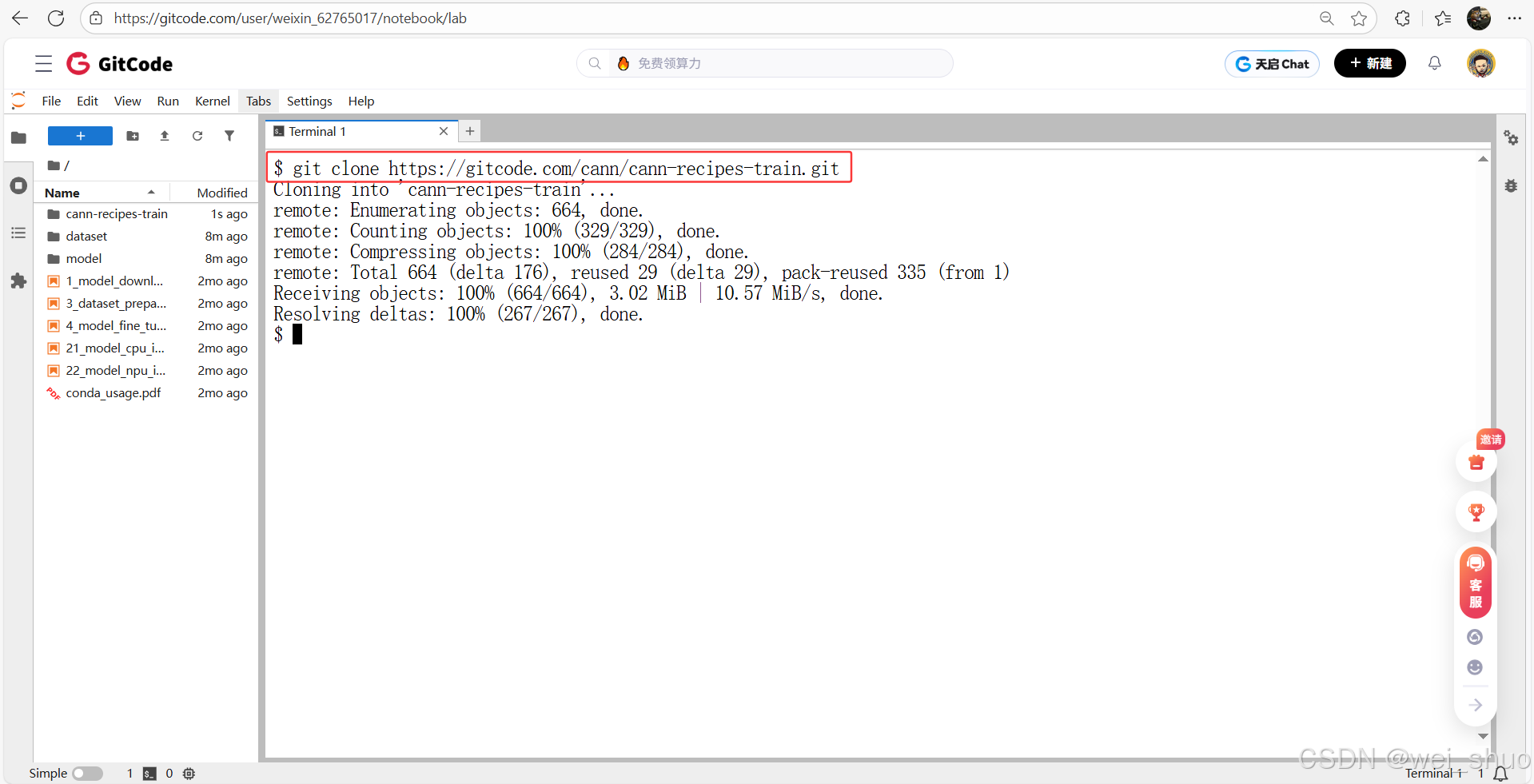Click the address bar URL

coord(290,18)
